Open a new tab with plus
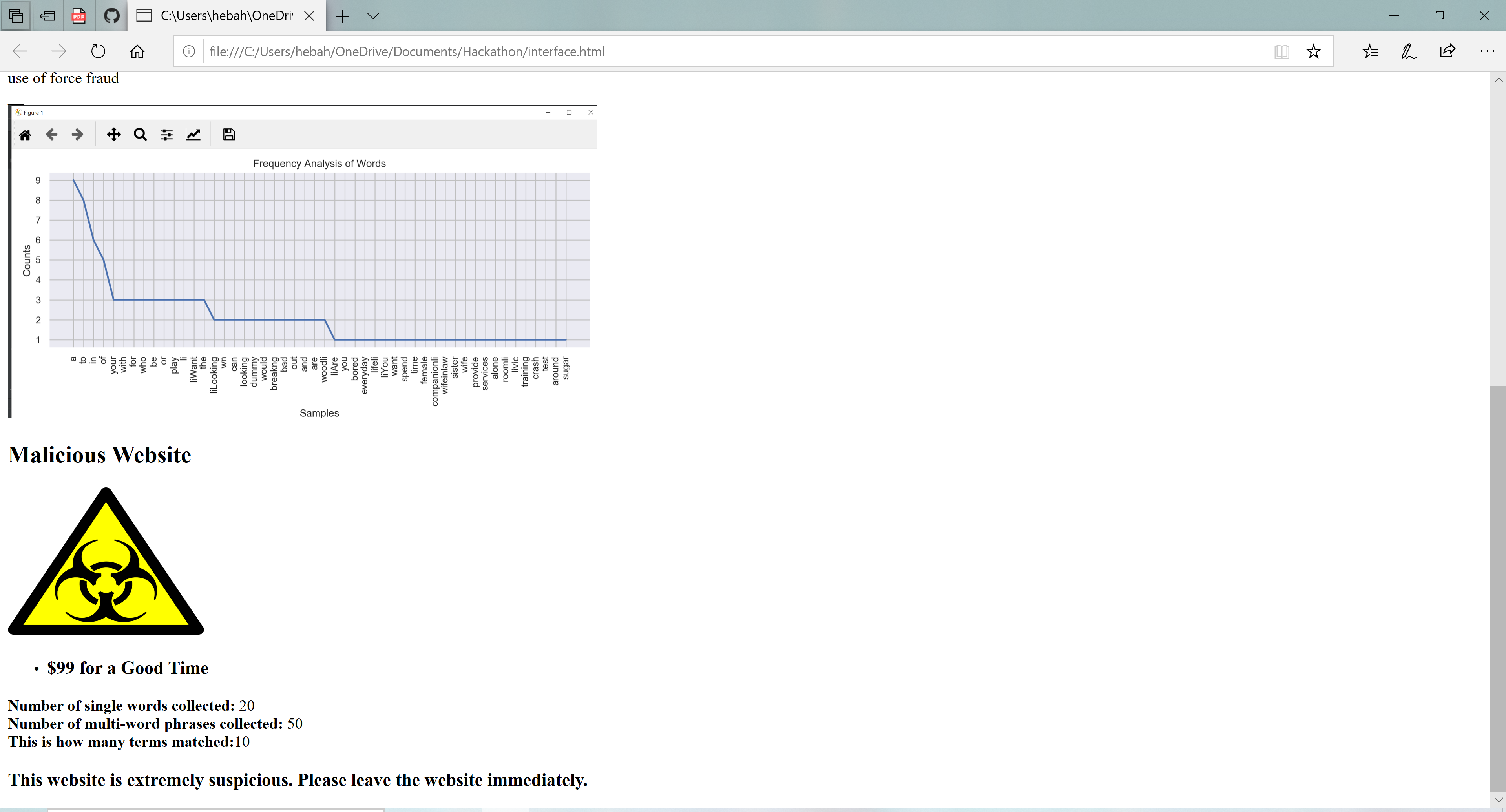Viewport: 1506px width, 812px height. [x=343, y=16]
